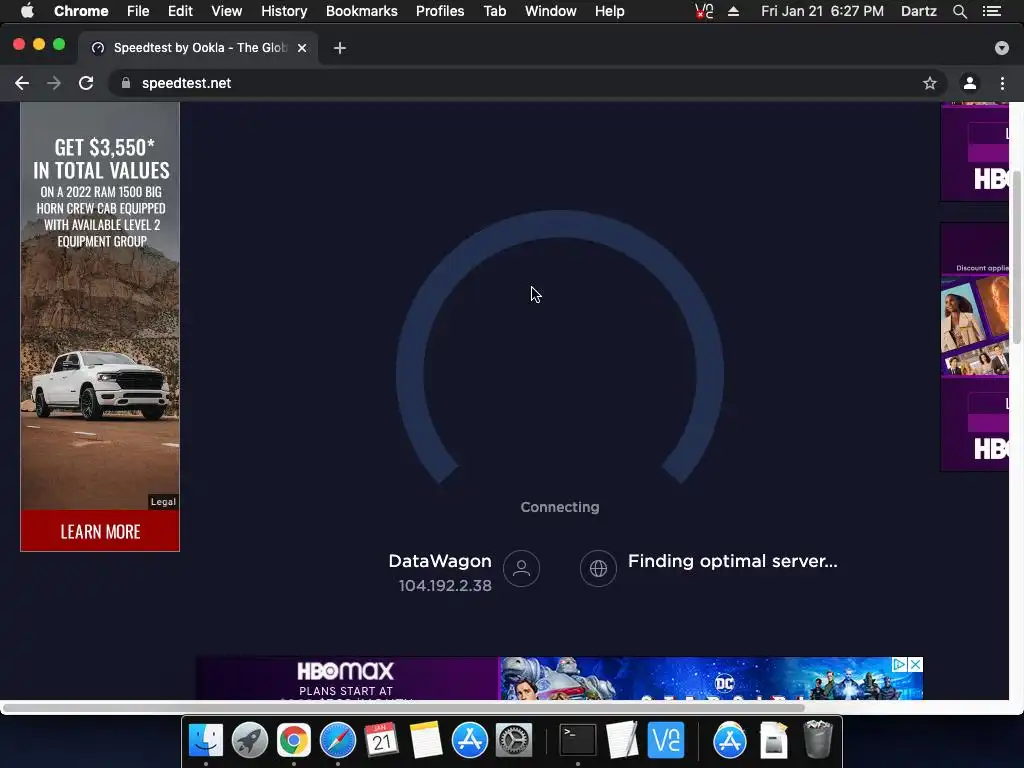Click the VNC status icon in menu bar
Image resolution: width=1024 pixels, height=768 pixels.
pos(704,11)
